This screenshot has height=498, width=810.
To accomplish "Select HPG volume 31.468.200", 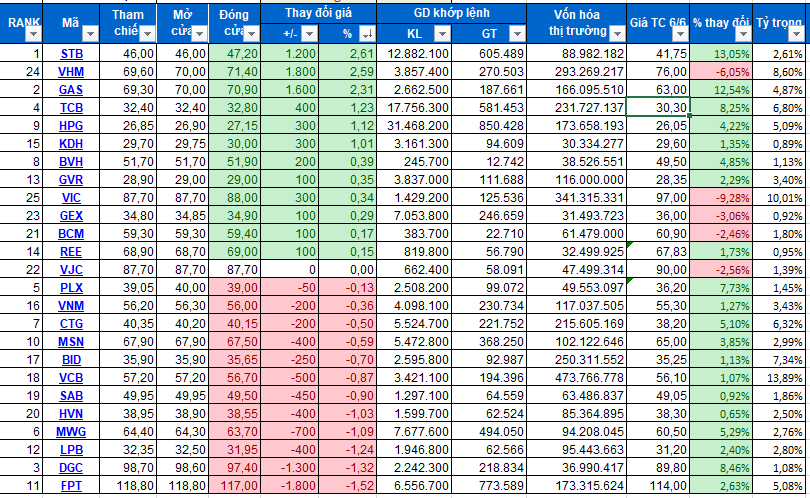I will 414,126.
